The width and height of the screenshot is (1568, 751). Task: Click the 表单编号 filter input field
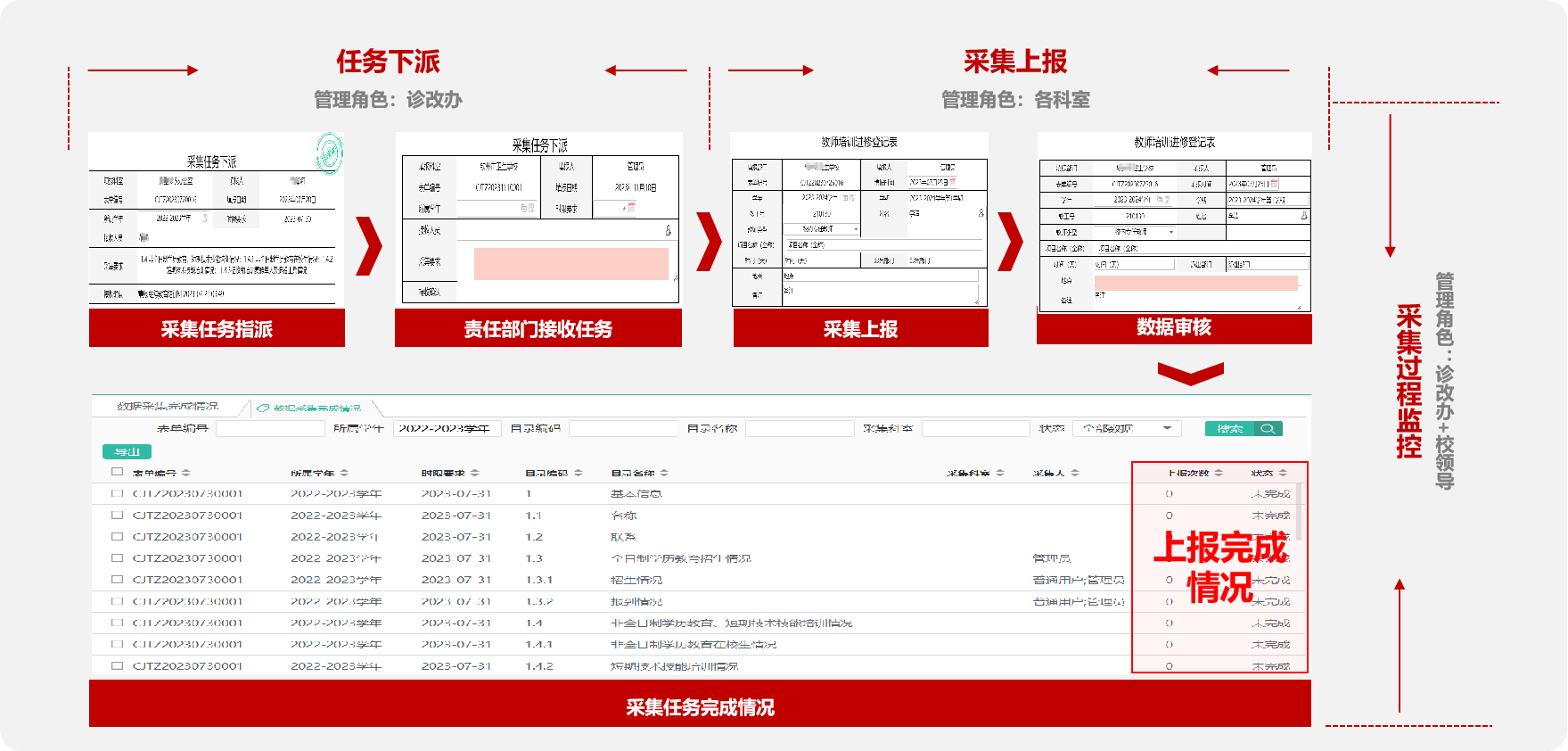pyautogui.click(x=271, y=429)
